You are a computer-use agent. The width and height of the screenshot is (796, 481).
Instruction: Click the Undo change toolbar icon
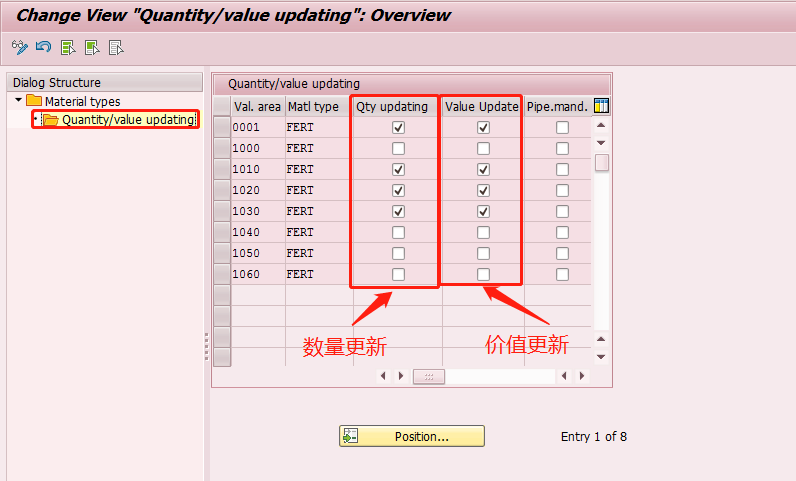pos(43,48)
